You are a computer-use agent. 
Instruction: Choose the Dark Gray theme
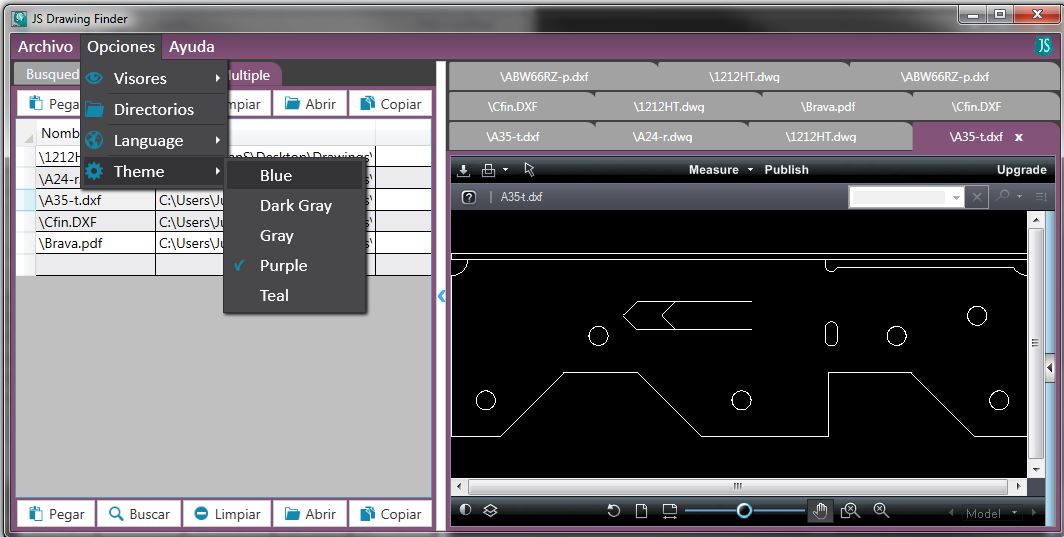295,206
